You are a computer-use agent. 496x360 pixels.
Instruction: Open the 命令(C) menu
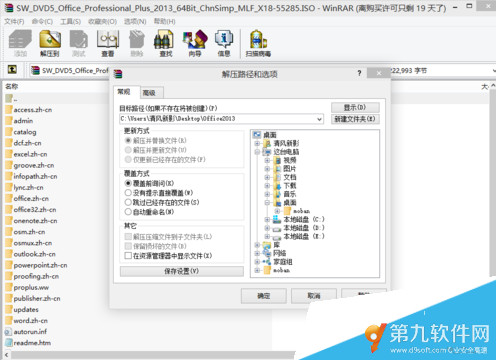point(42,22)
